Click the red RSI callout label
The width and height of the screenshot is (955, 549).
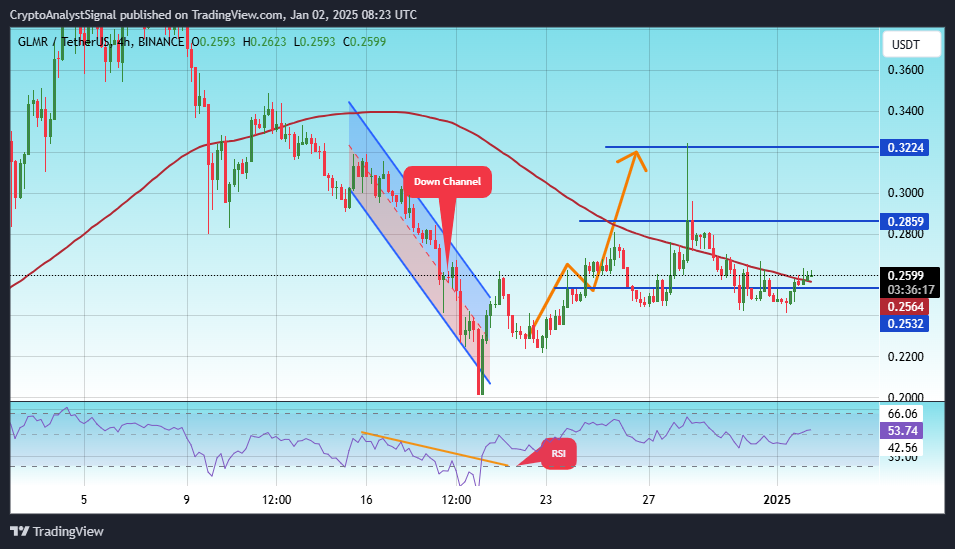pyautogui.click(x=559, y=453)
